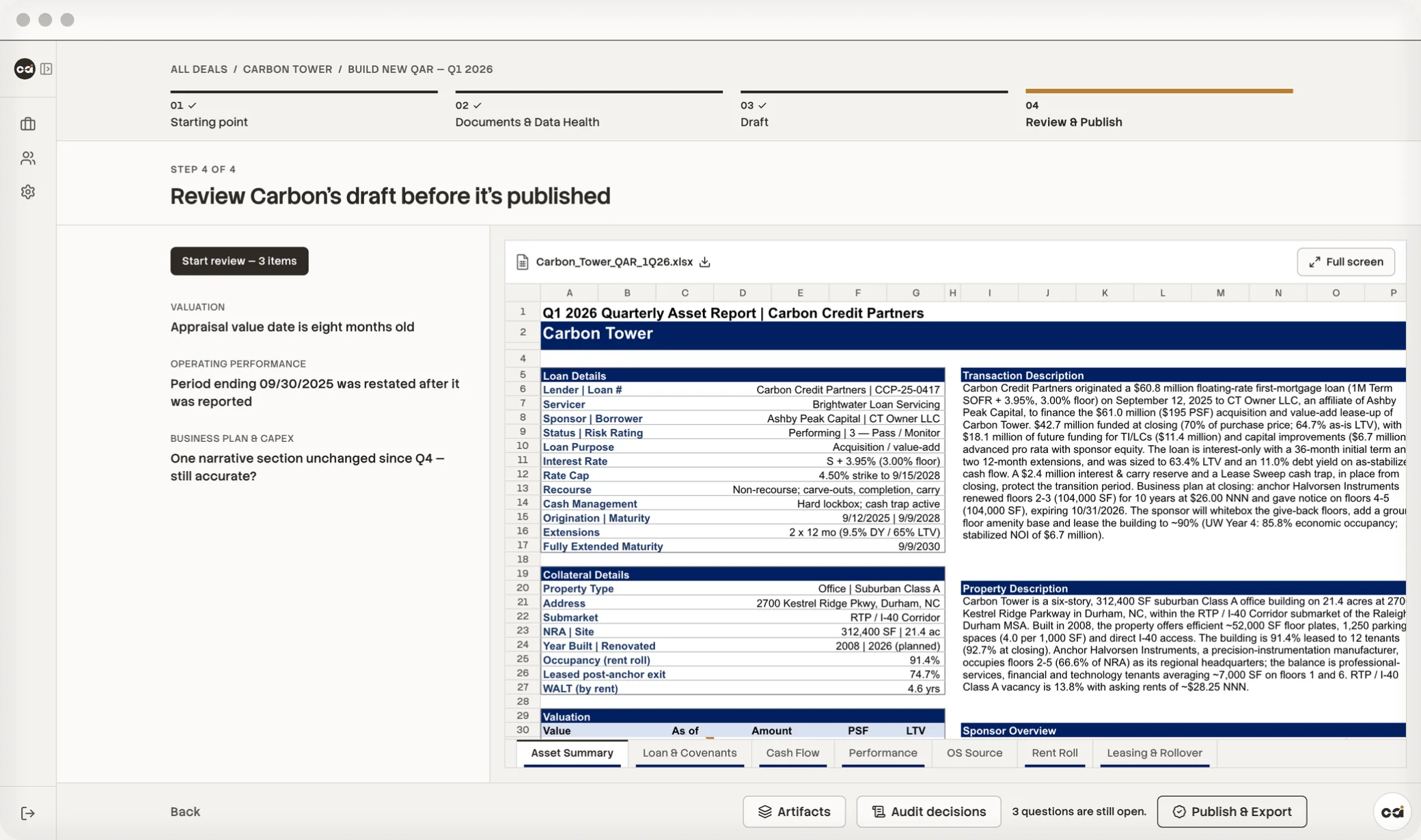Open the period restated review item
1421x840 pixels.
(316, 384)
